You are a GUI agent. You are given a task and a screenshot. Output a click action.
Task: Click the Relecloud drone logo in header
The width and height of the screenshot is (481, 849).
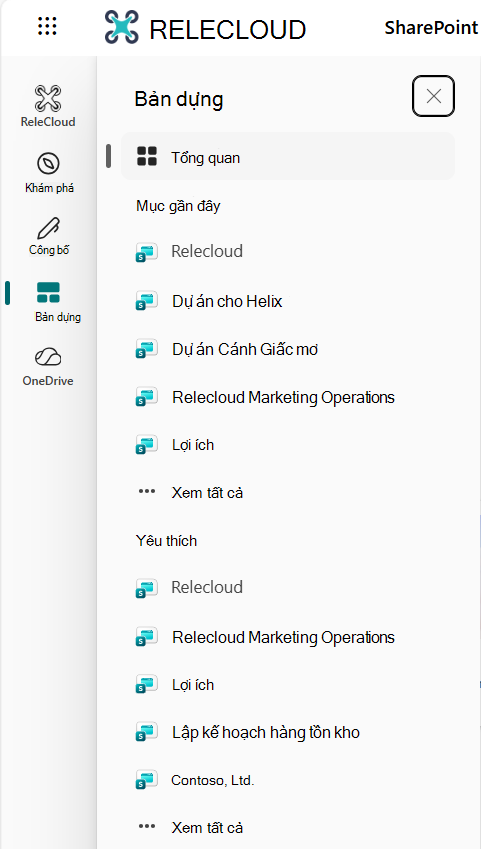coord(121,27)
